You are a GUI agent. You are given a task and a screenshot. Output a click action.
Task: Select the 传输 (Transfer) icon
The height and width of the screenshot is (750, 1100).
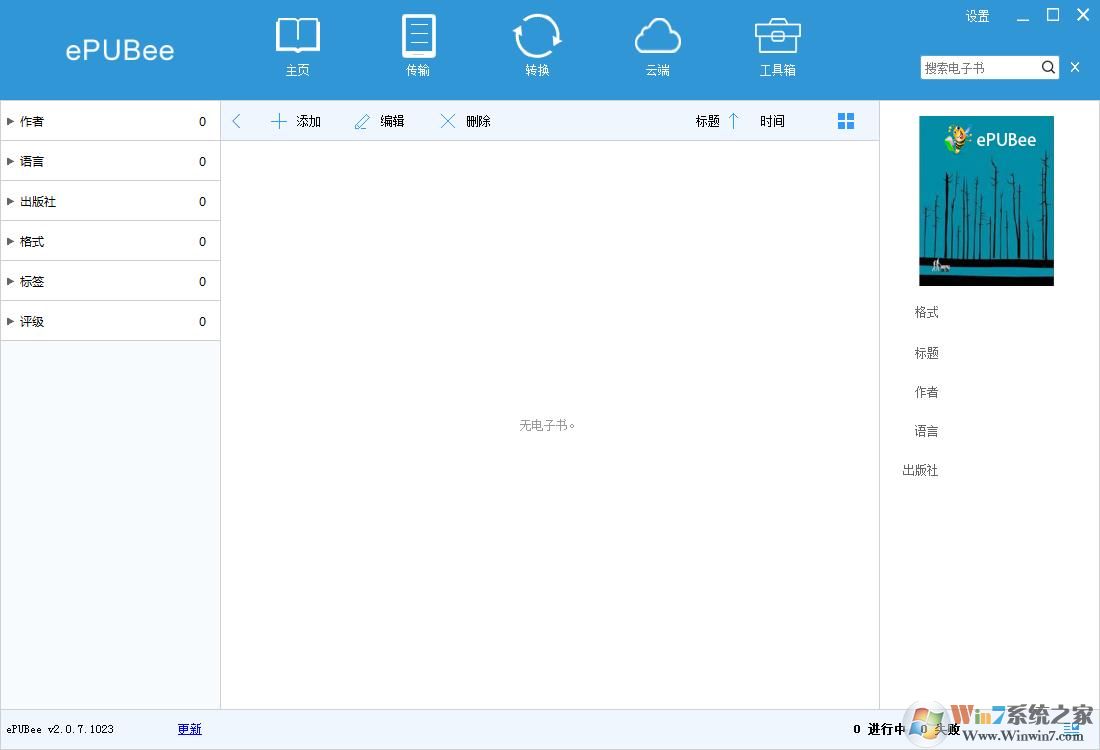(x=417, y=45)
